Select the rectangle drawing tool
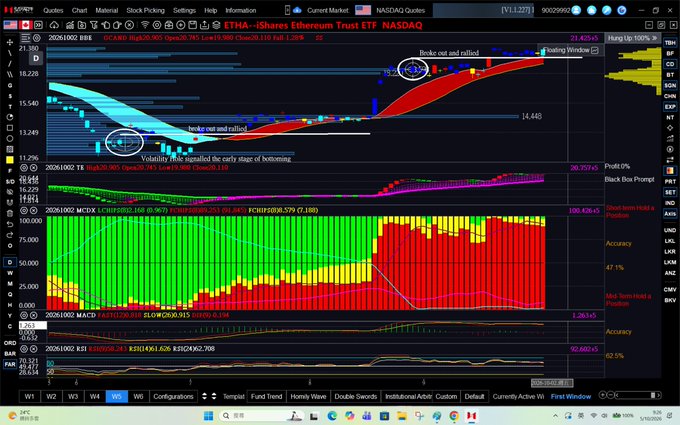The image size is (680, 425). tap(10, 128)
